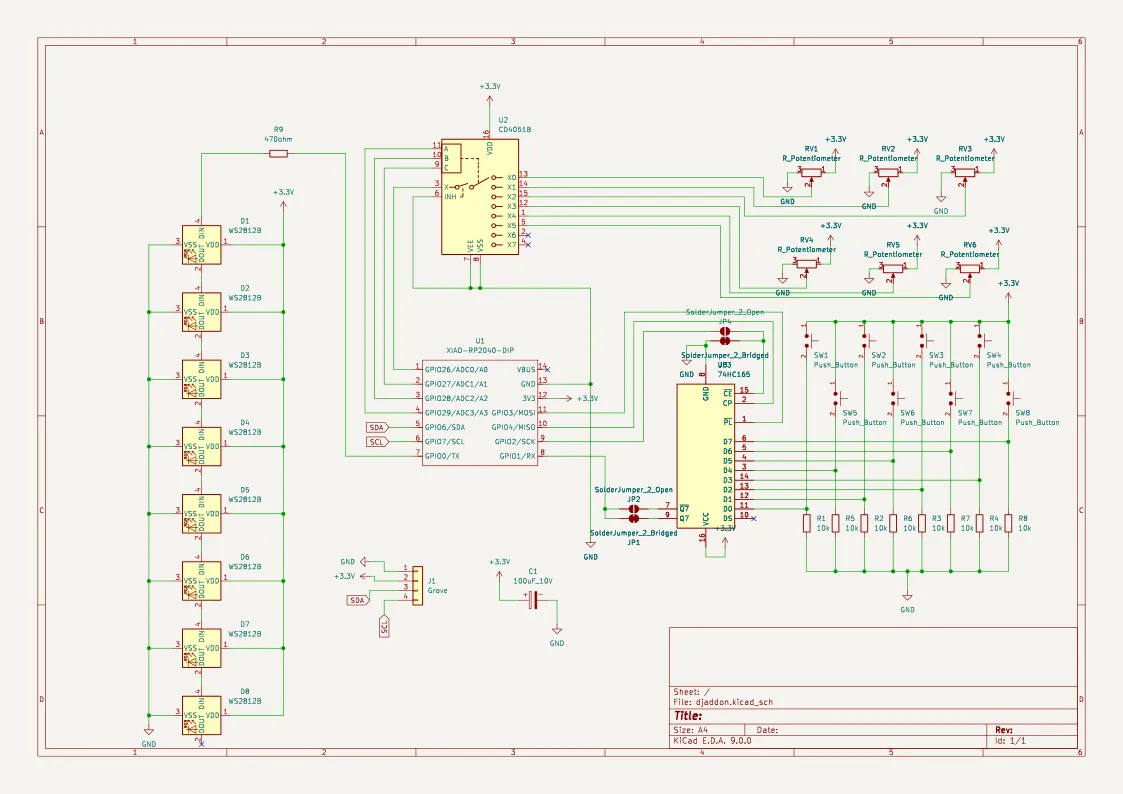
Task: Click the R9 470ohm resistor symbol
Action: coord(278,154)
